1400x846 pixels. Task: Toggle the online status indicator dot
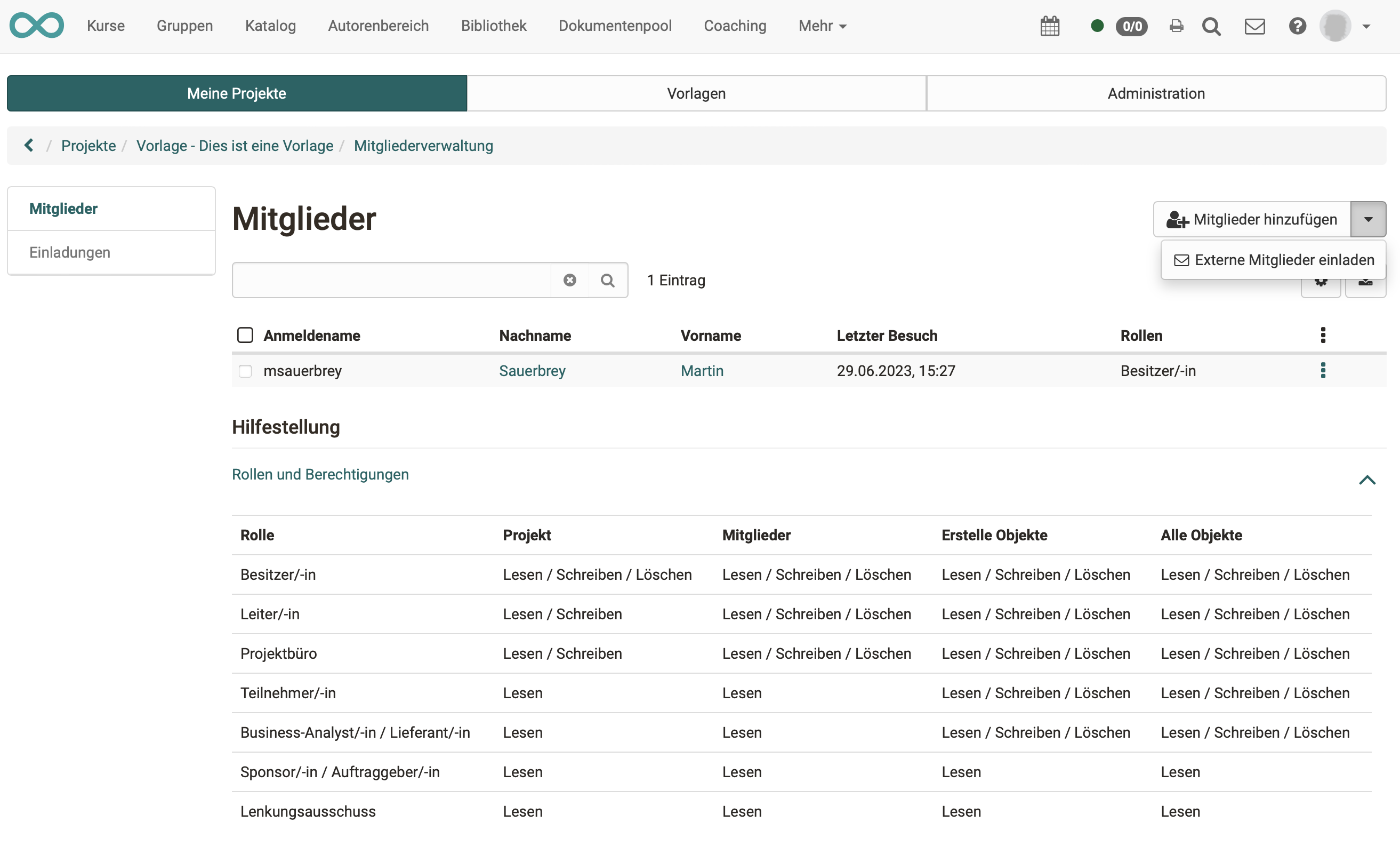pyautogui.click(x=1097, y=26)
